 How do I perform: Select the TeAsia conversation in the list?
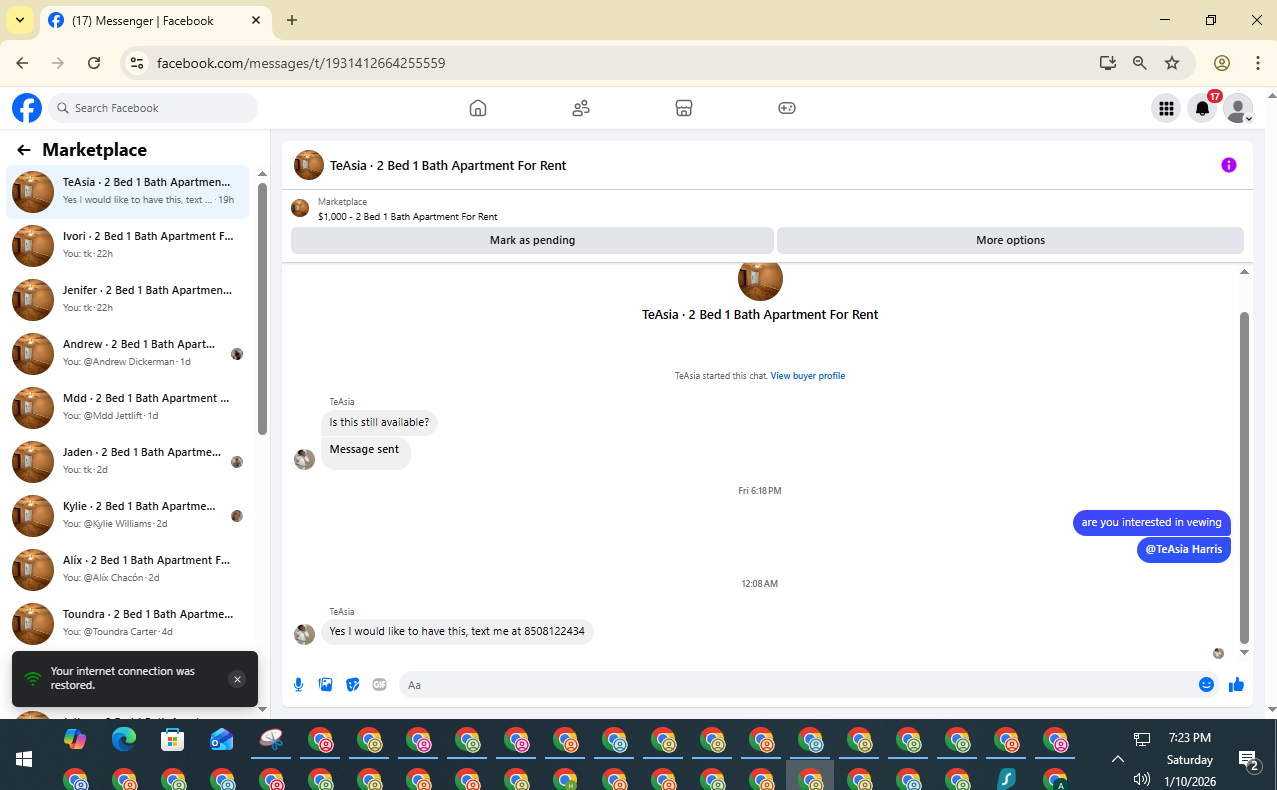tap(128, 191)
